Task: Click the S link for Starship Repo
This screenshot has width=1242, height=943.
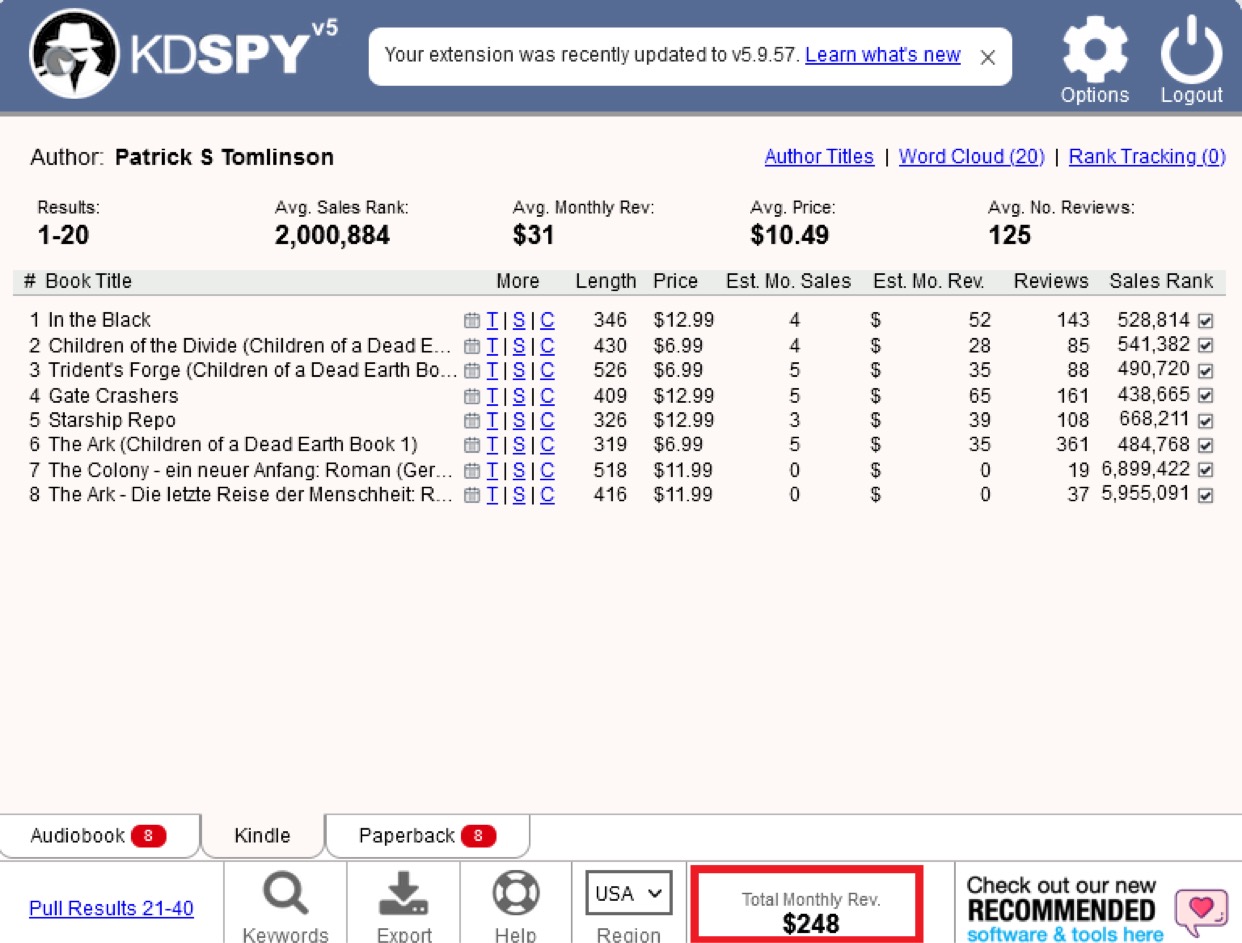Action: [x=519, y=420]
